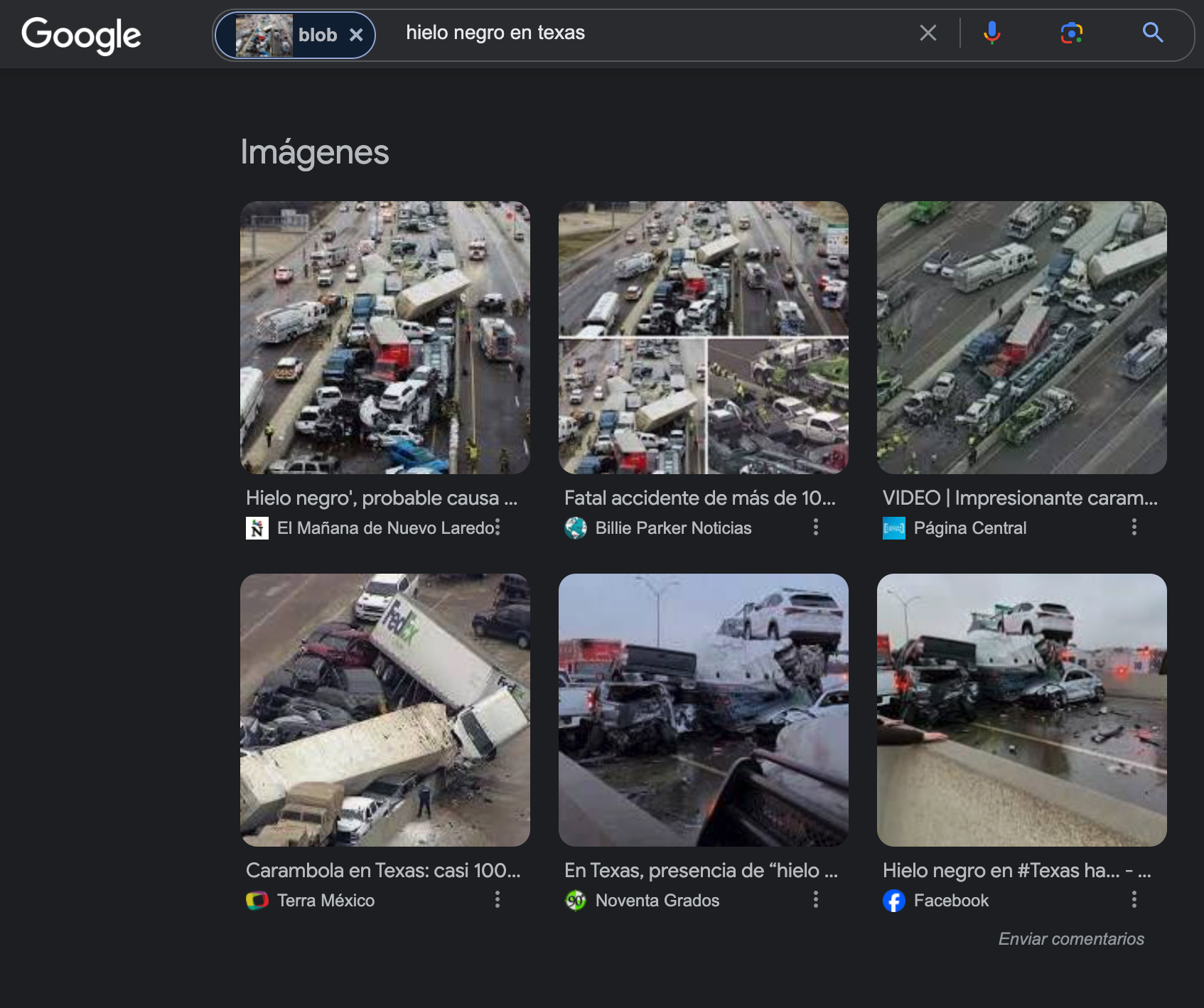The width and height of the screenshot is (1204, 1008).
Task: Open Google Lens image search
Action: tap(1071, 33)
